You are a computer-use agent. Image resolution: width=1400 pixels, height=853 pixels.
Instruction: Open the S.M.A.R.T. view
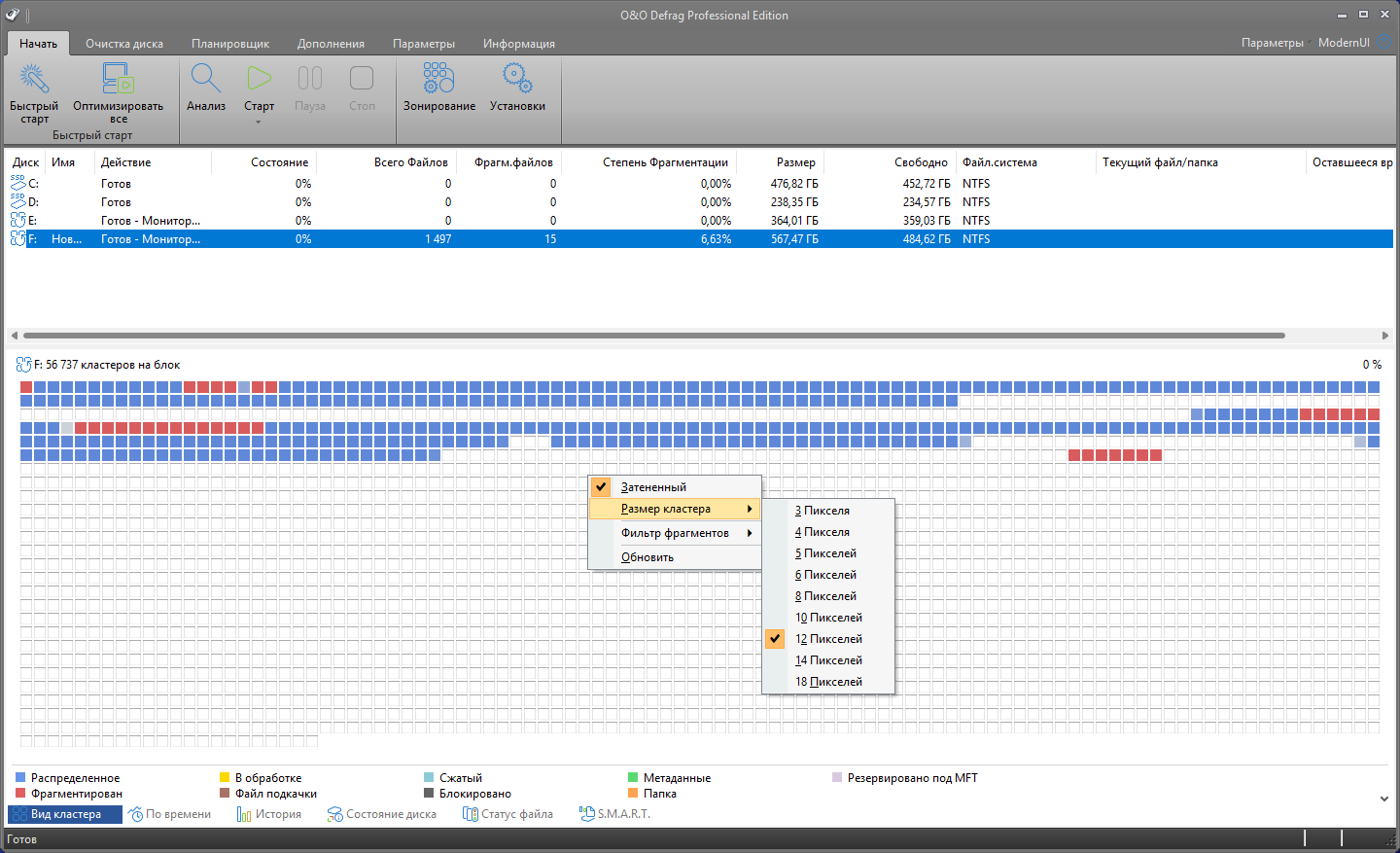614,814
